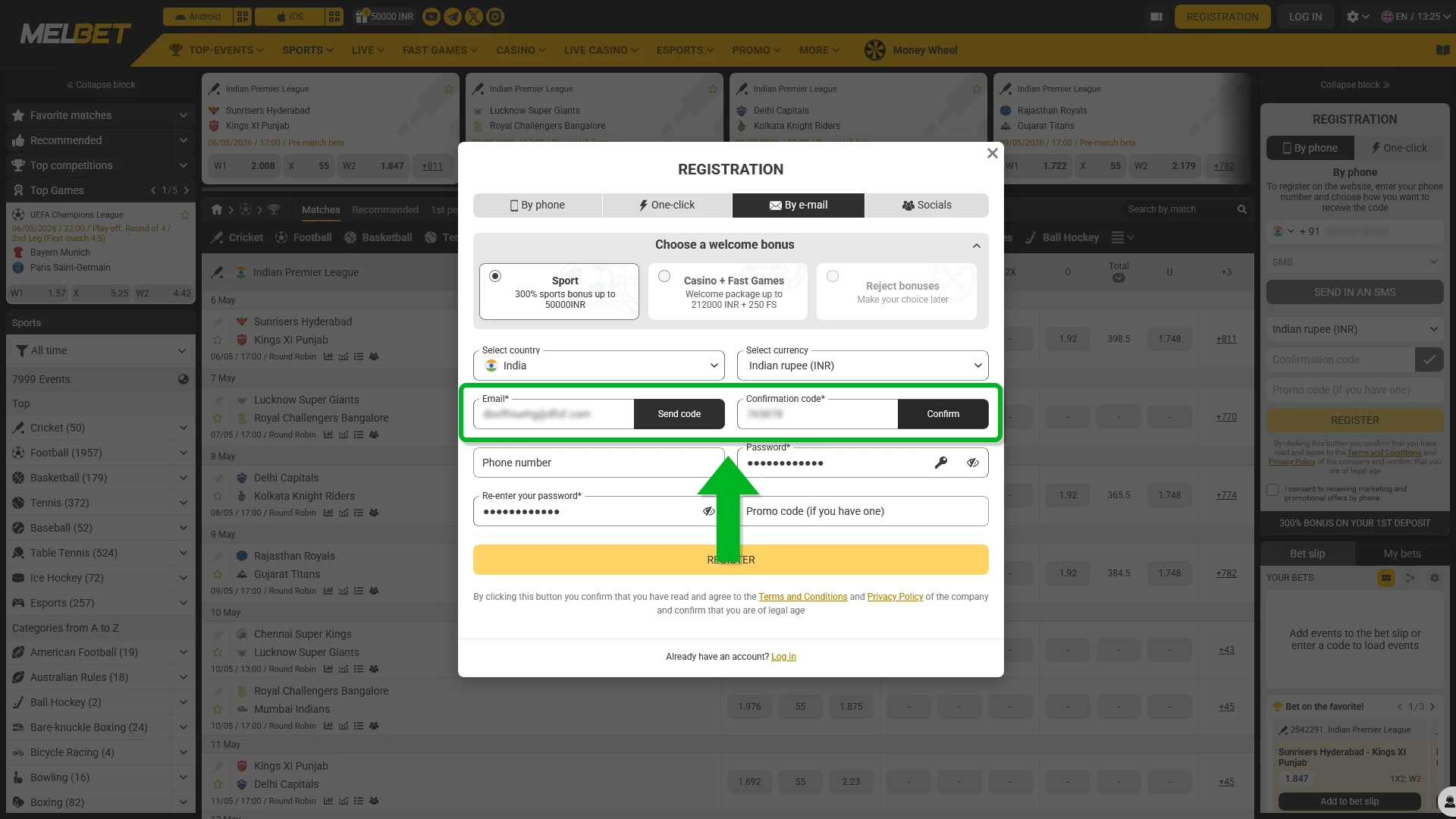
Task: Open the live support chat icon
Action: click(x=1447, y=801)
